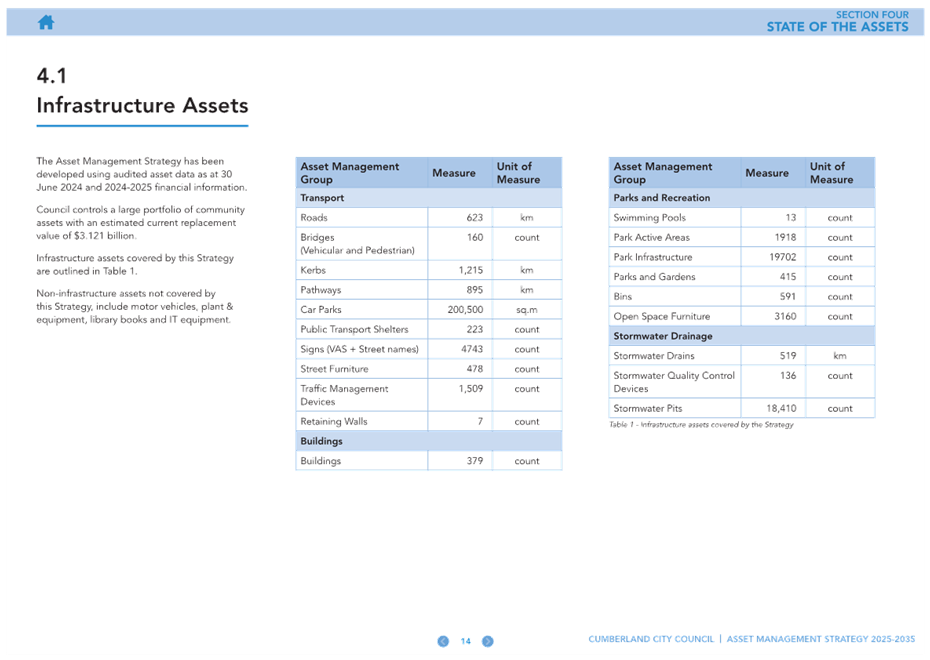Click the Signs value 4743
This screenshot has height=660, width=930.
(x=472, y=349)
